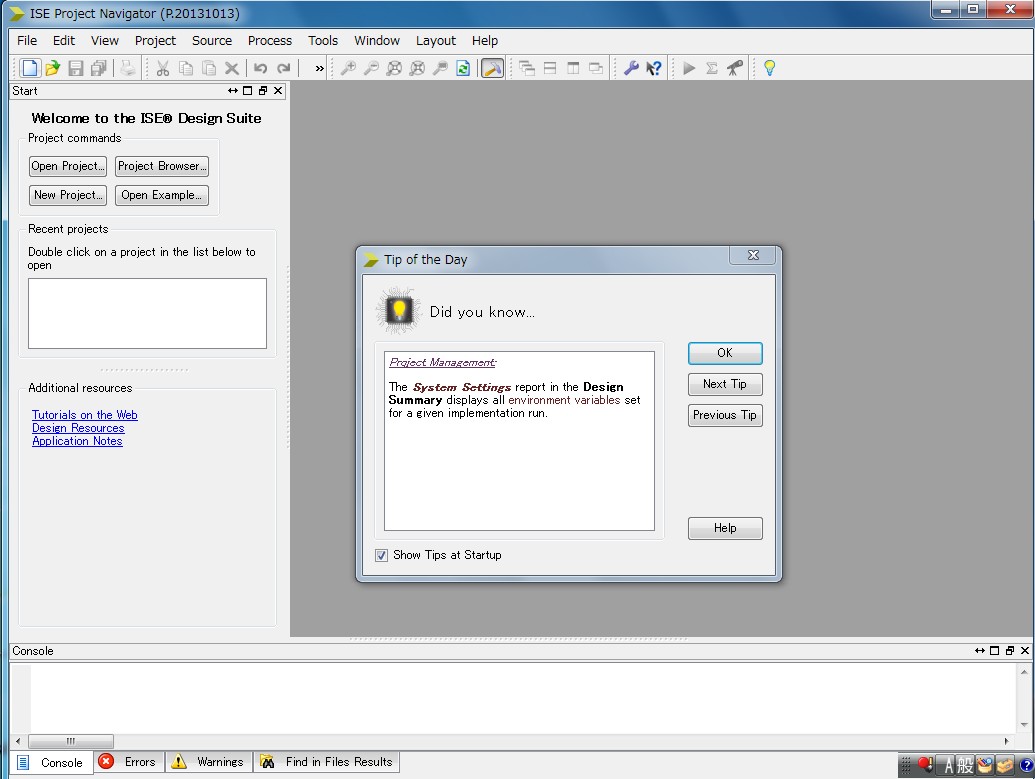Viewport: 1035px width, 779px height.
Task: Click the Console vertical scroll down arrow
Action: coord(1024,725)
